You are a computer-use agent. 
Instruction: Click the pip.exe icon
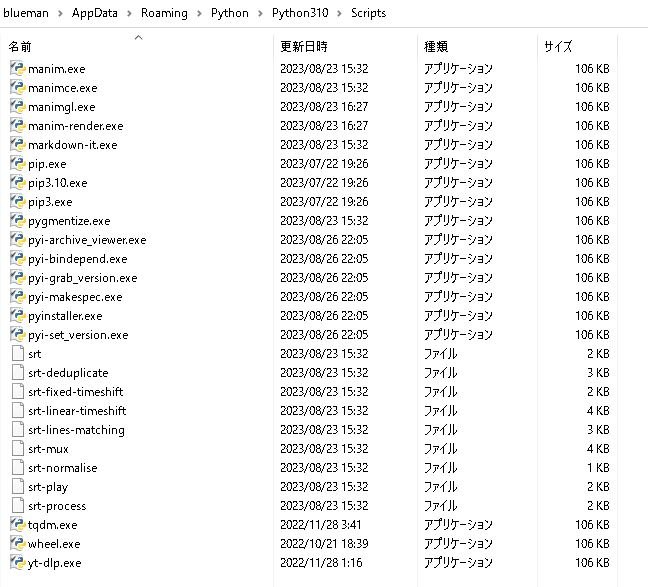coord(18,163)
